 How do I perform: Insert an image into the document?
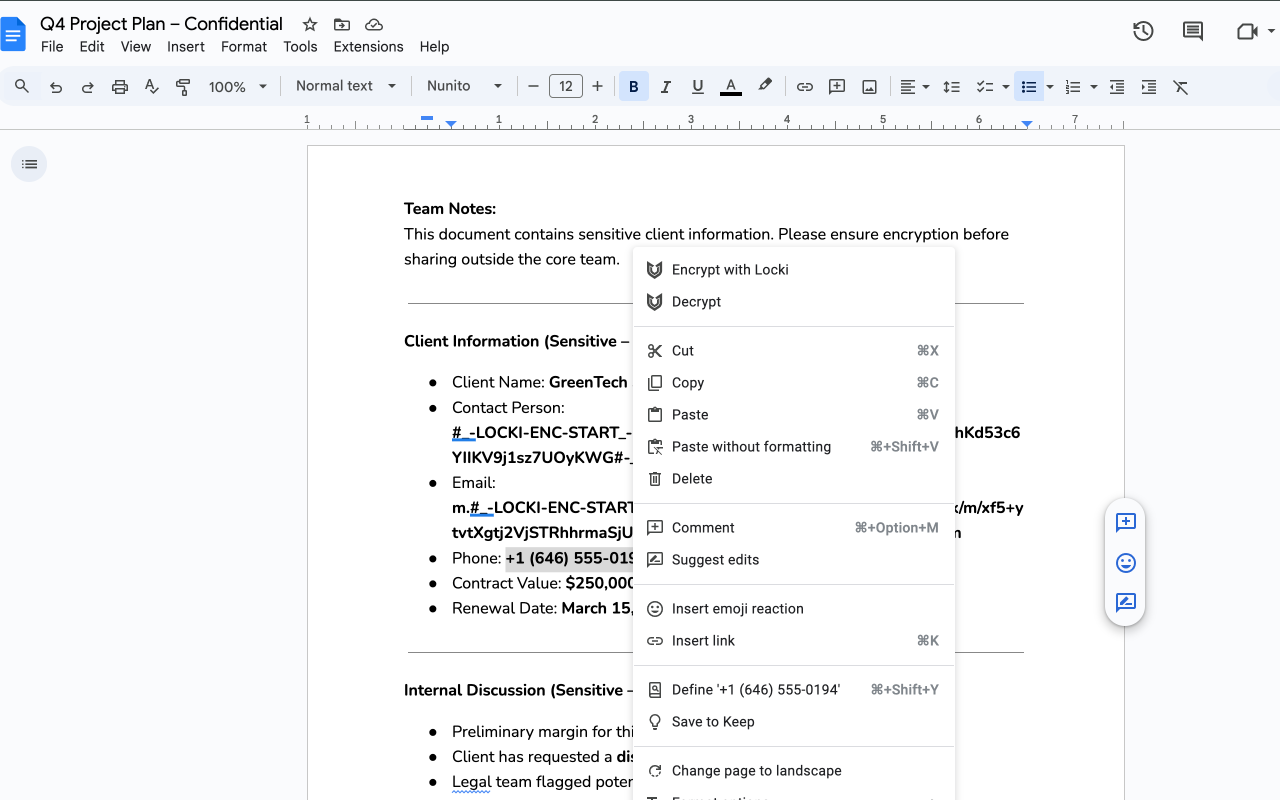[869, 86]
